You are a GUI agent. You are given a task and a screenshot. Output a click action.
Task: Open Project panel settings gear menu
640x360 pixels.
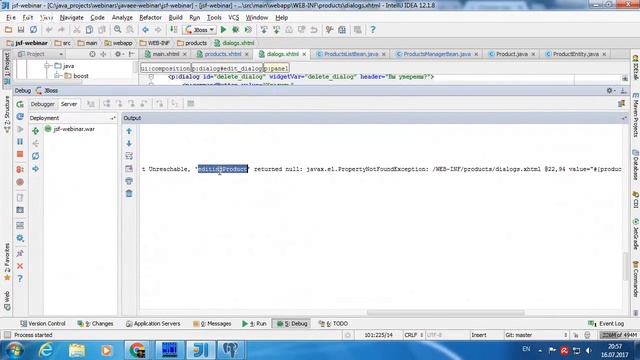click(119, 54)
